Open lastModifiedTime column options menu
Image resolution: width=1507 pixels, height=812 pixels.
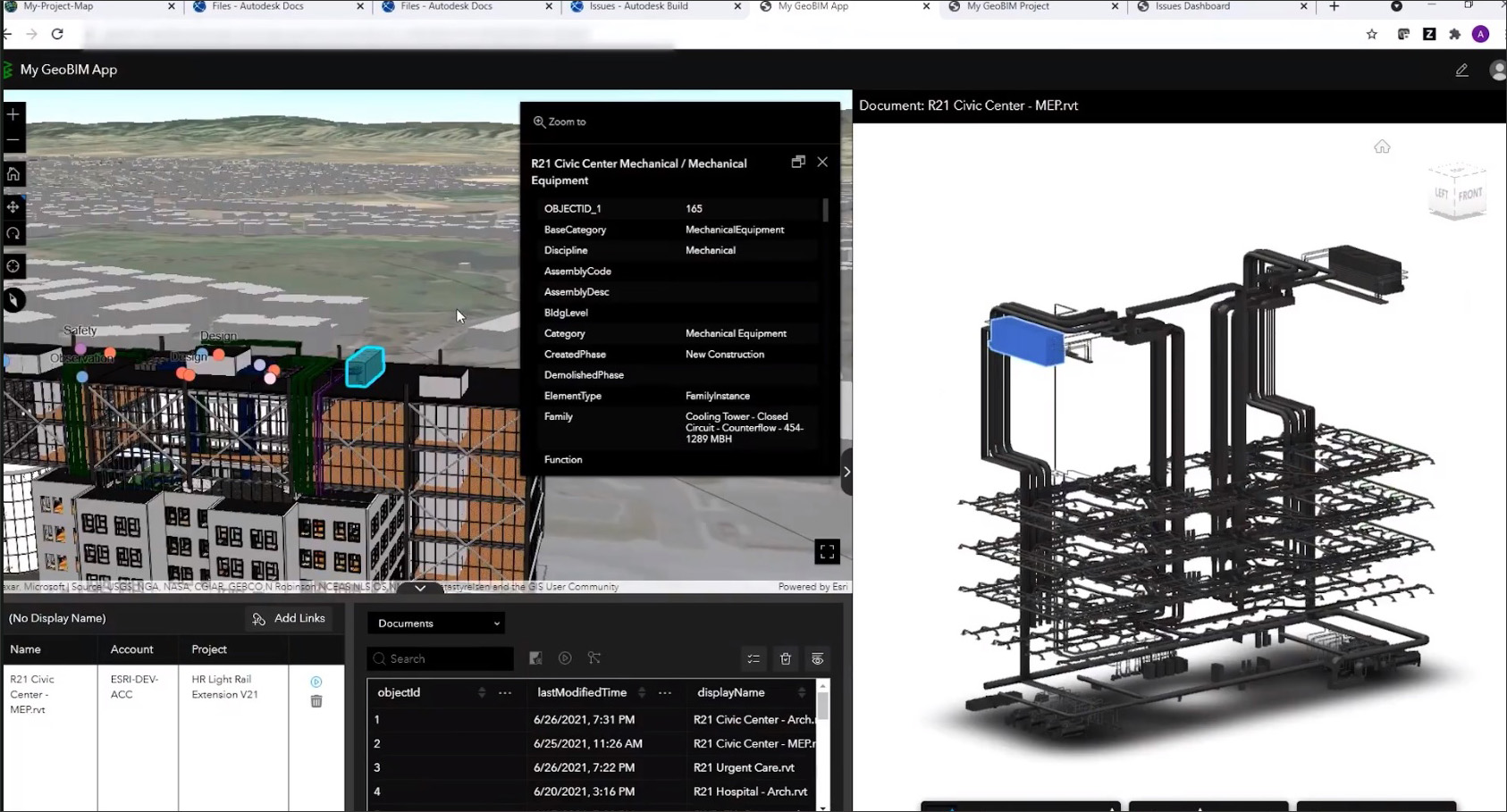pos(665,692)
